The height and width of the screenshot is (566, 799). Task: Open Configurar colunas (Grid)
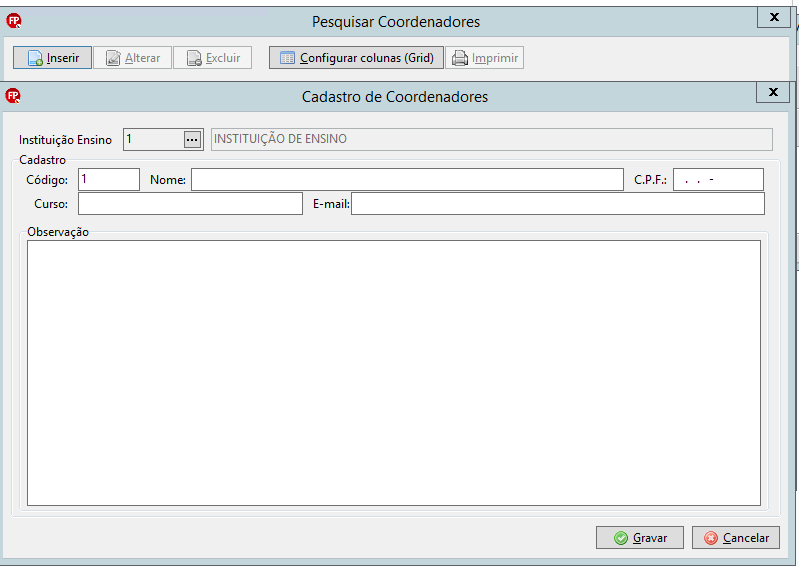(x=356, y=58)
